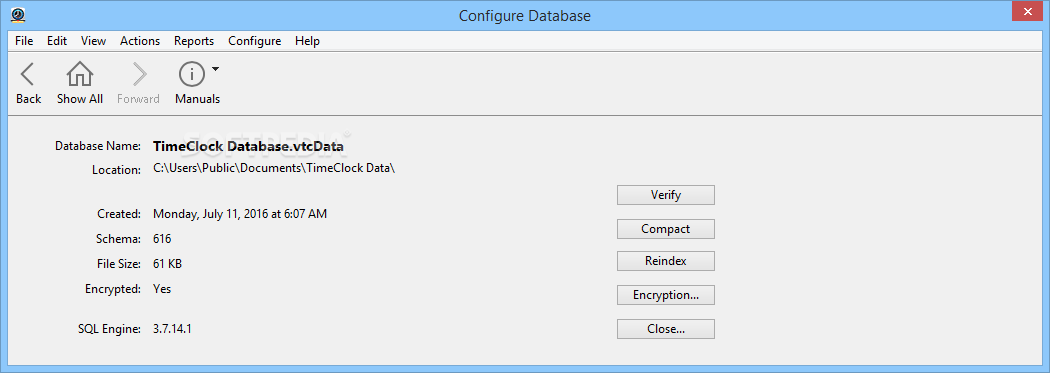Open the Actions menu

pos(140,41)
